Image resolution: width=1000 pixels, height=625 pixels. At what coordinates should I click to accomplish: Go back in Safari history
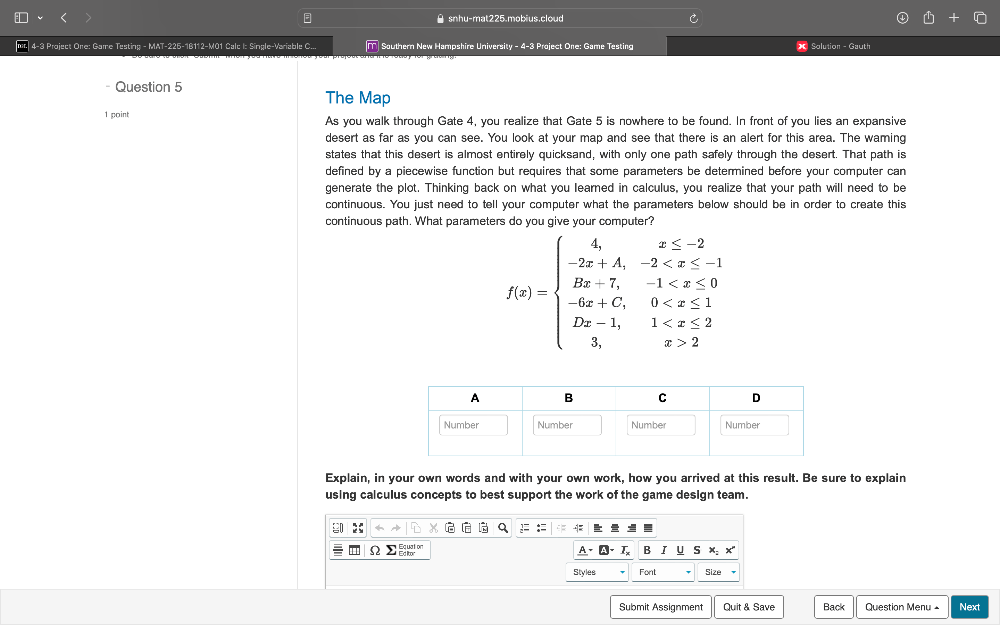click(64, 18)
